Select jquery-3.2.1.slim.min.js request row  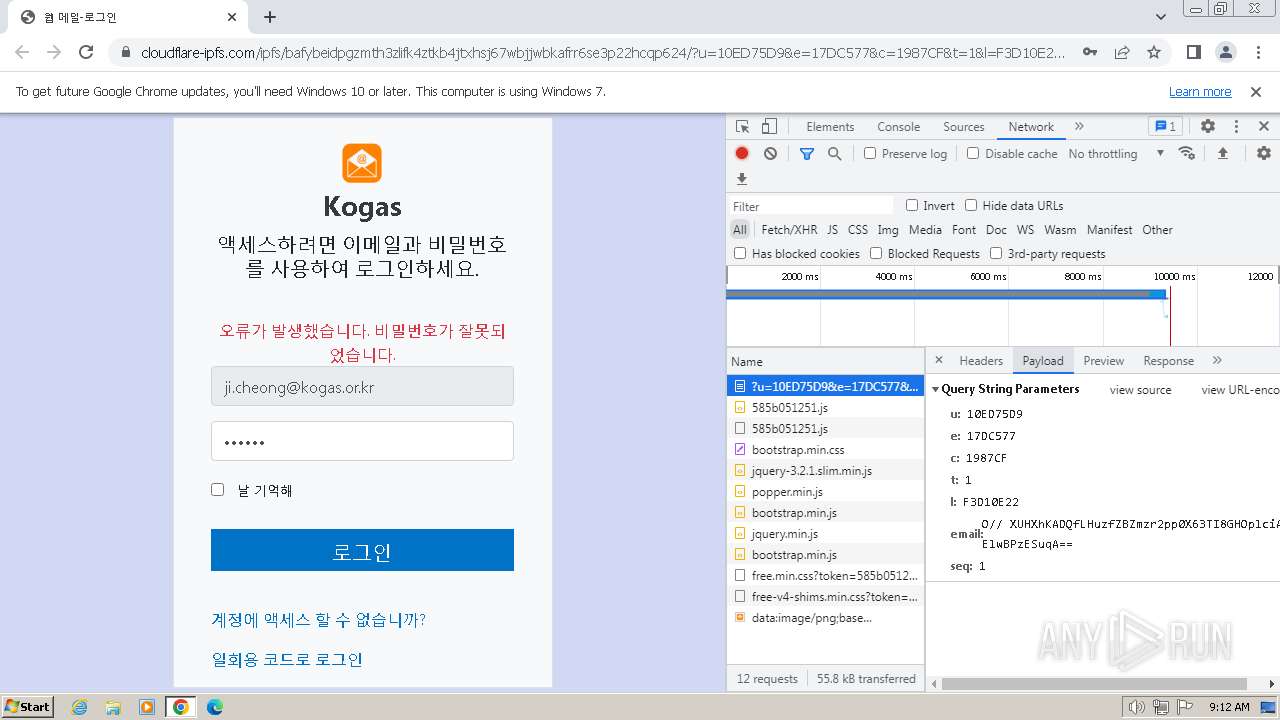(825, 471)
